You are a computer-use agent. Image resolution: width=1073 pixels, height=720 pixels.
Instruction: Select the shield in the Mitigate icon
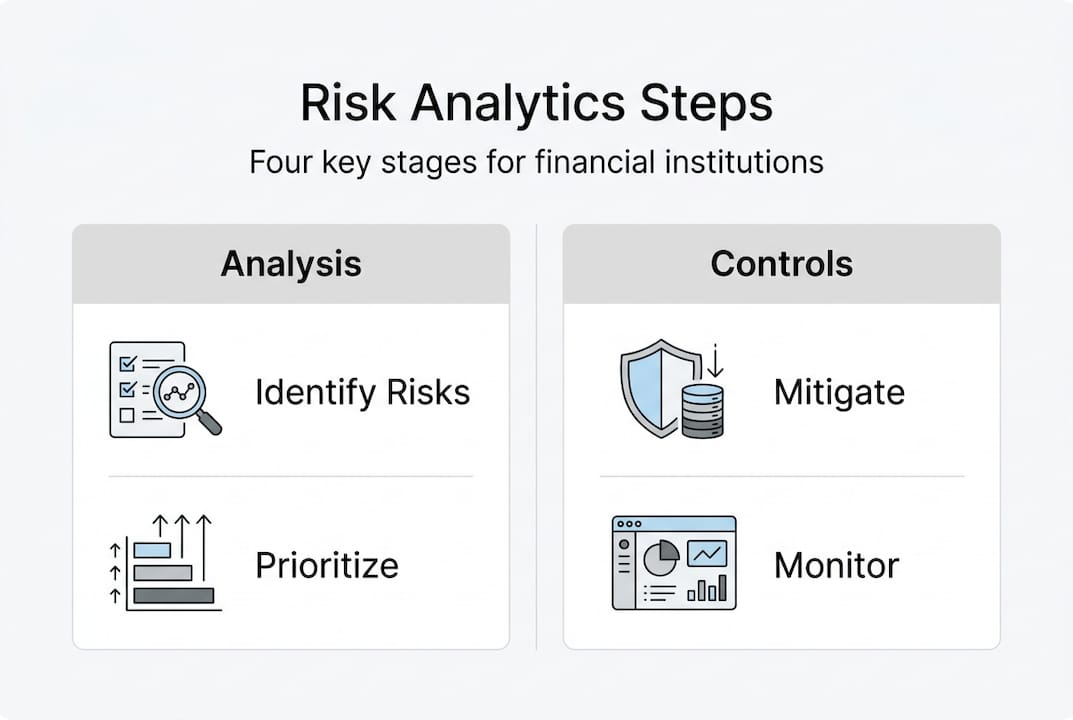650,385
